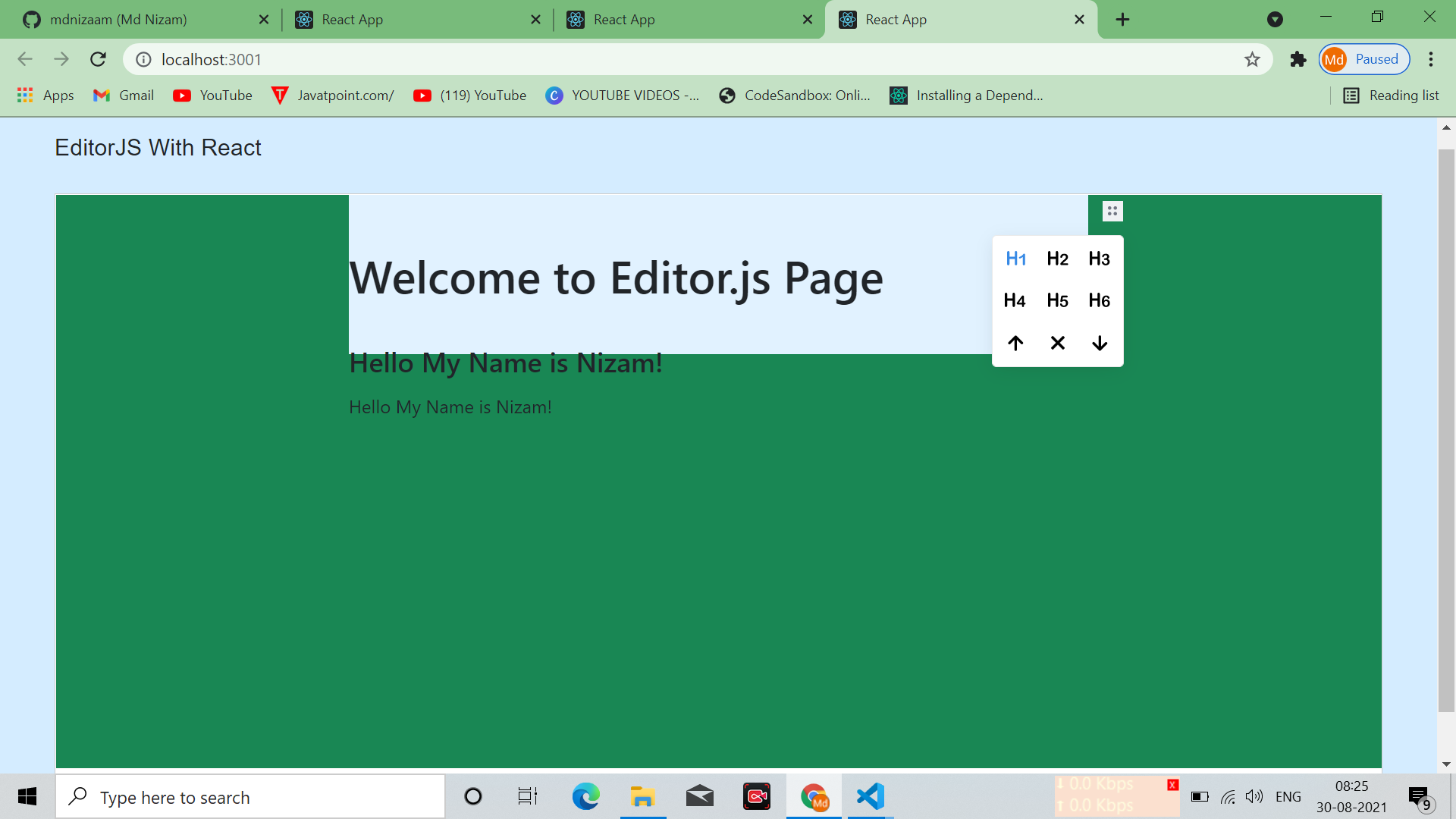Click the page vertical scrollbar thumb

point(1446,431)
